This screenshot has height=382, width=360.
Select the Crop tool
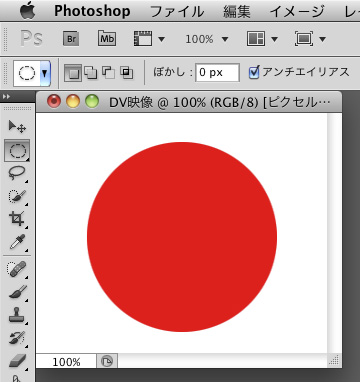(x=17, y=219)
